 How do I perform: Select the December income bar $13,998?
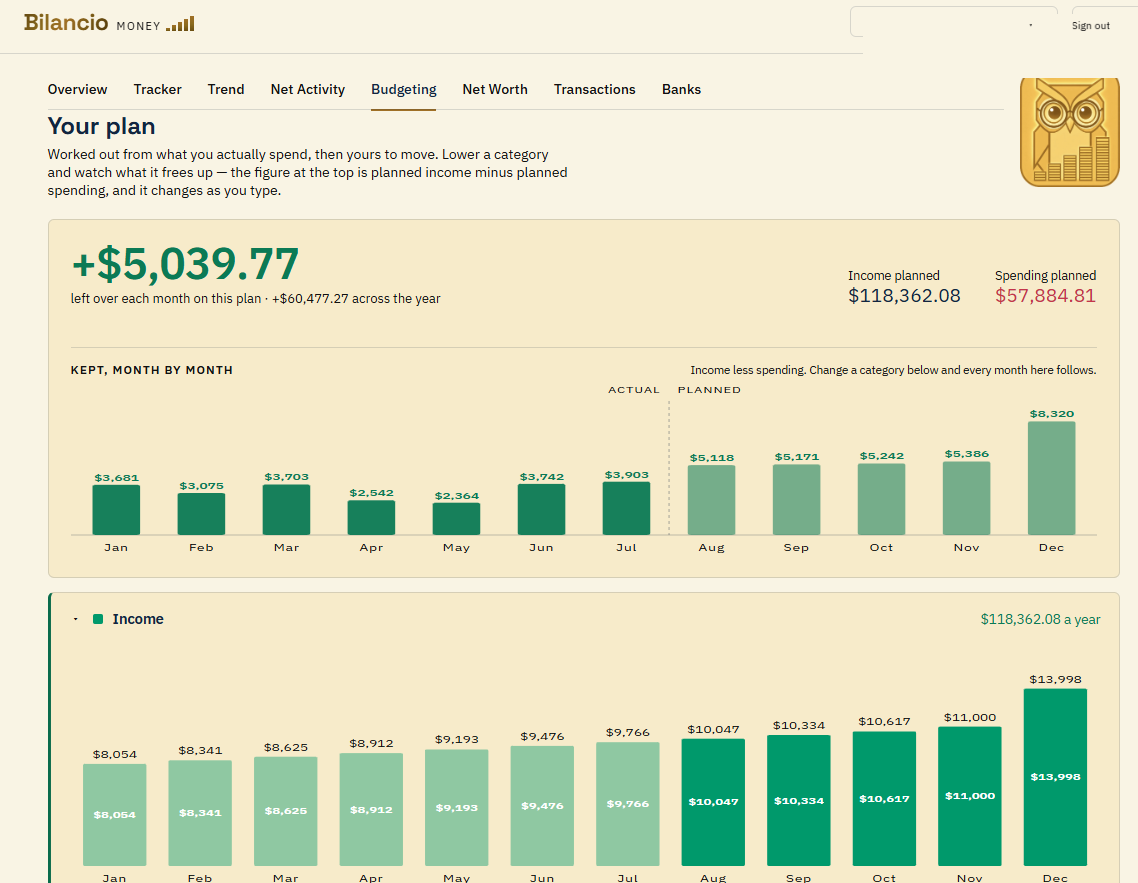(x=1055, y=777)
